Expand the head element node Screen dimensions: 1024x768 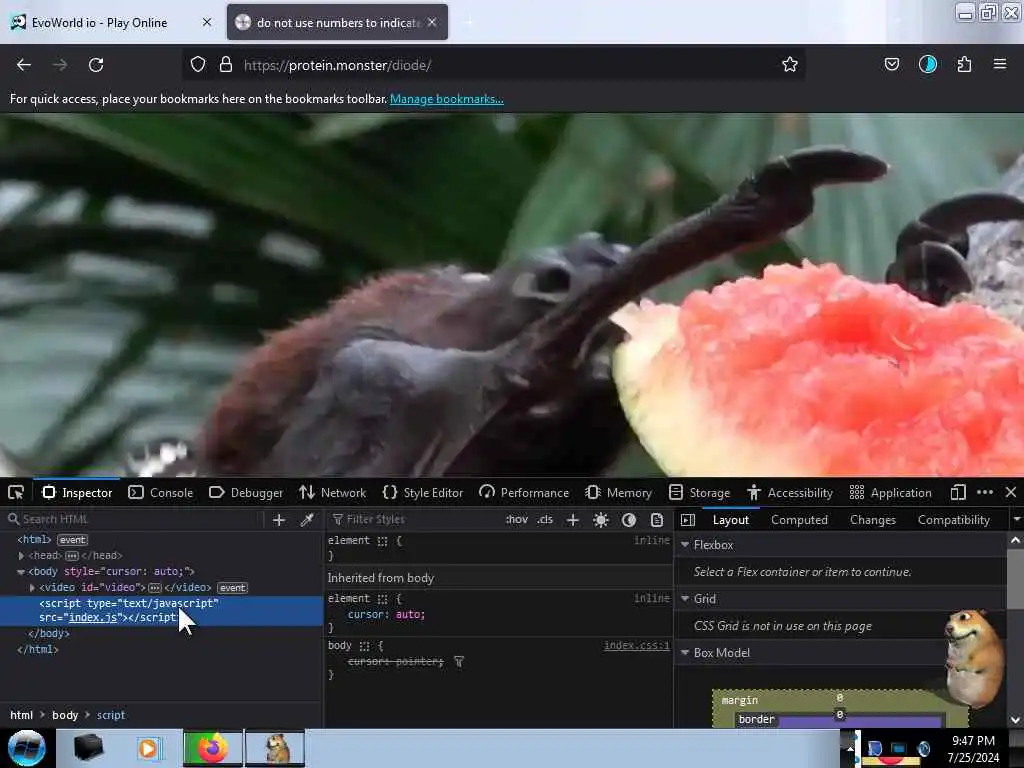click(21, 556)
